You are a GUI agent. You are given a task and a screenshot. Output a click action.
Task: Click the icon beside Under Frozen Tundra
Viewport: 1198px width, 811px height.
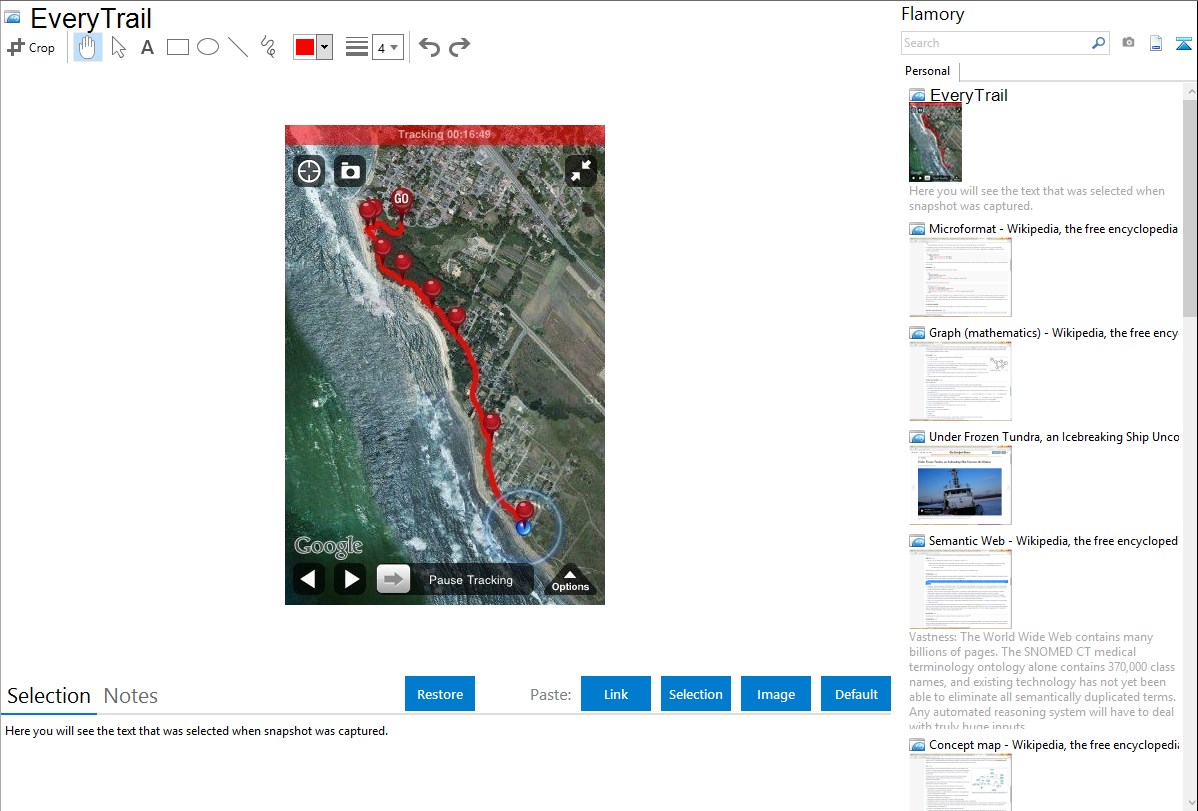coord(917,437)
